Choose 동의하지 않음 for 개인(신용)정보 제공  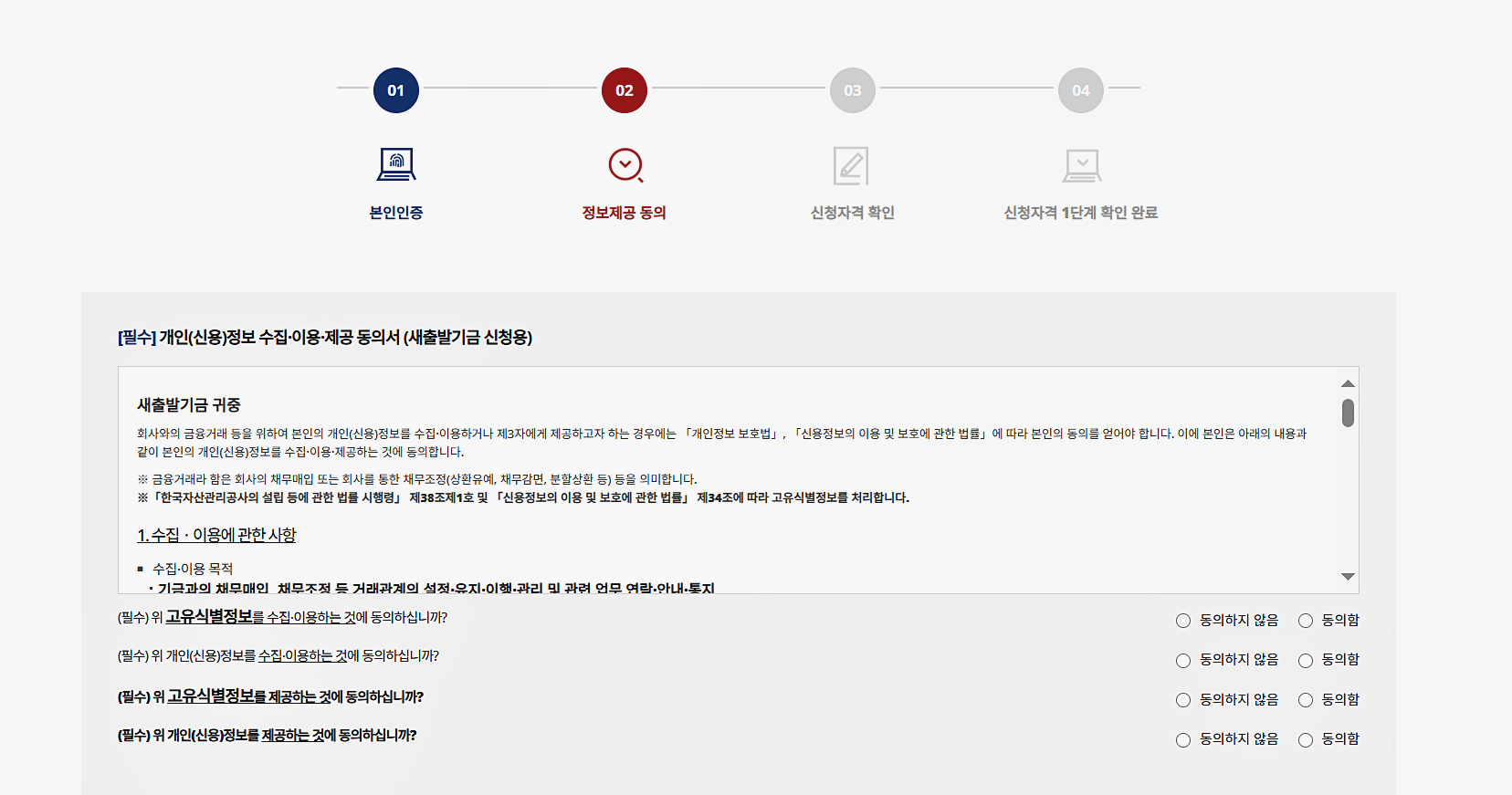click(1183, 740)
